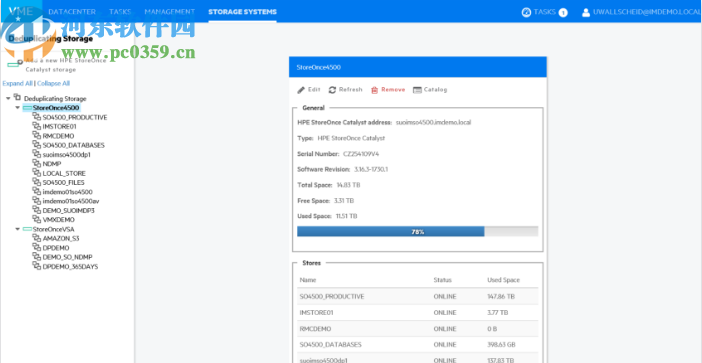The height and width of the screenshot is (363, 702).
Task: Open the user account menu
Action: click(x=641, y=12)
